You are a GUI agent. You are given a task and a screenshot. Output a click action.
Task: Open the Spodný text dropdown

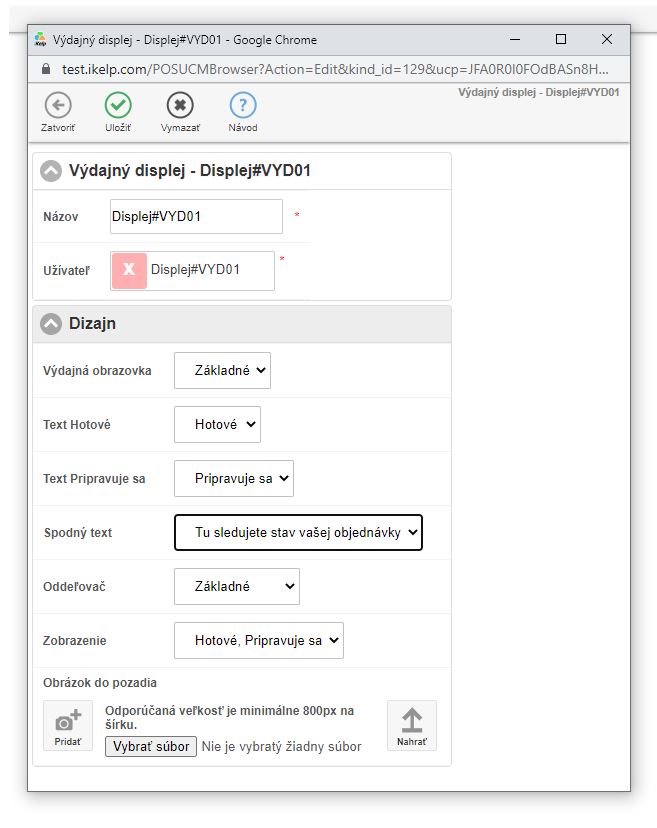pyautogui.click(x=298, y=533)
